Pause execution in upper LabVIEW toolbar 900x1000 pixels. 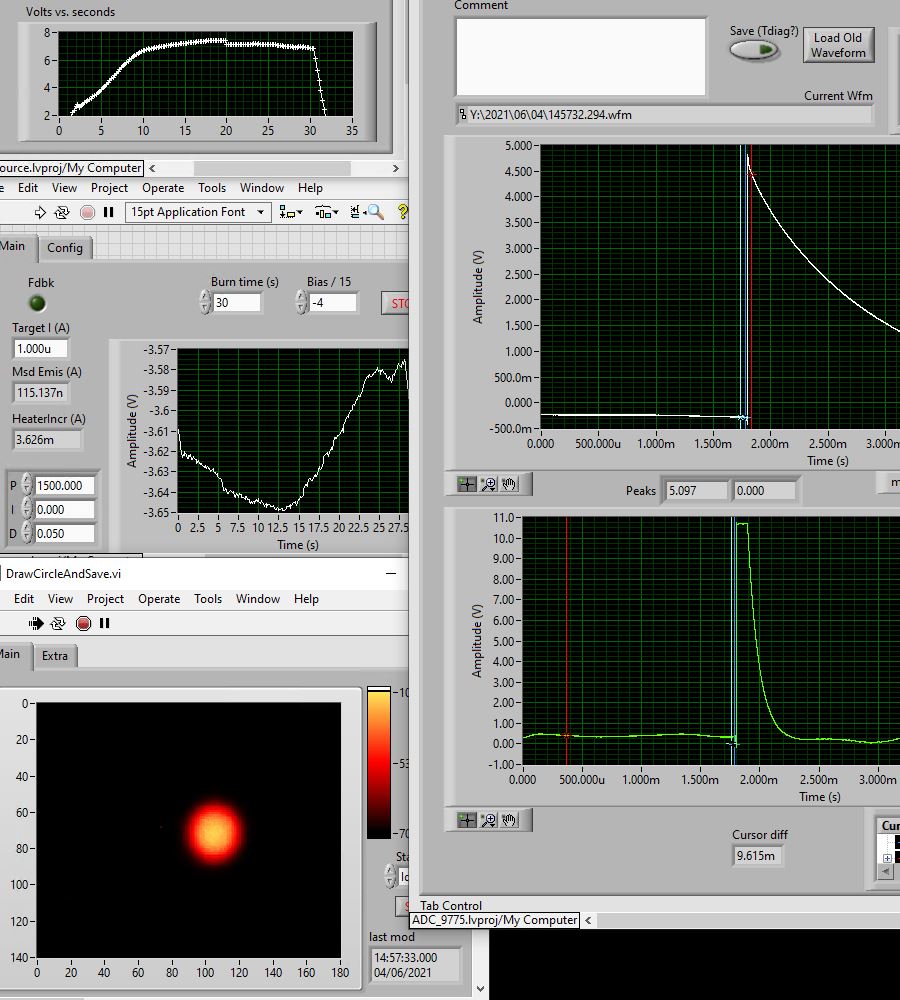pos(108,212)
